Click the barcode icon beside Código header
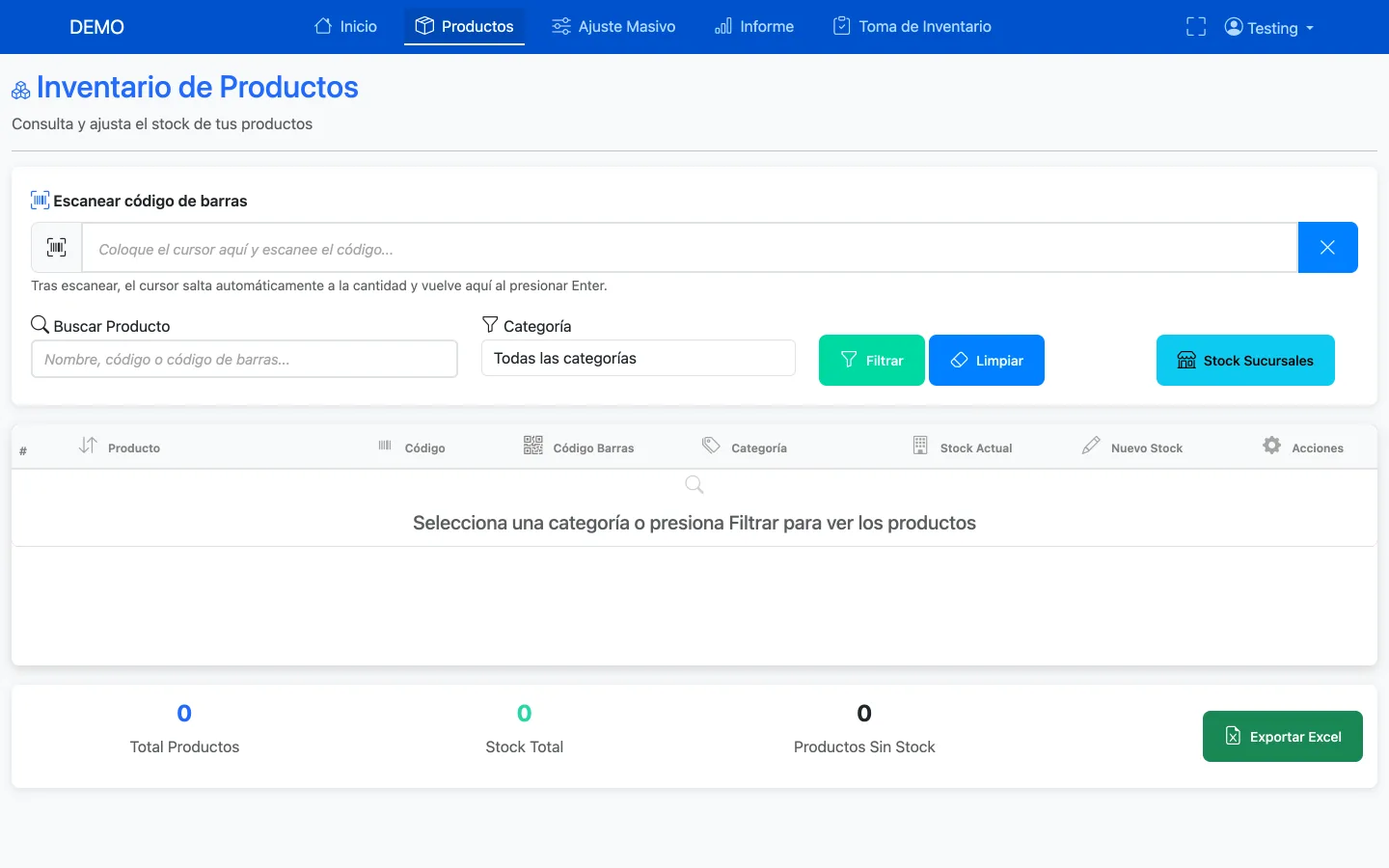Image resolution: width=1389 pixels, height=868 pixels. pyautogui.click(x=385, y=446)
